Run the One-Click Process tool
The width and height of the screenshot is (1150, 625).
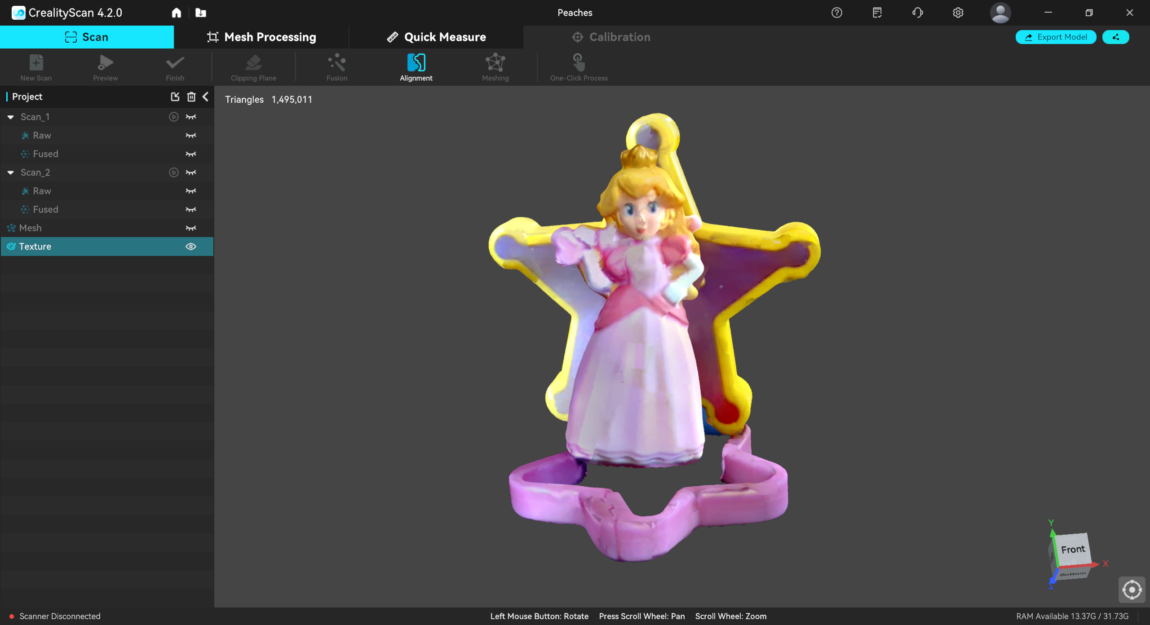[x=578, y=66]
